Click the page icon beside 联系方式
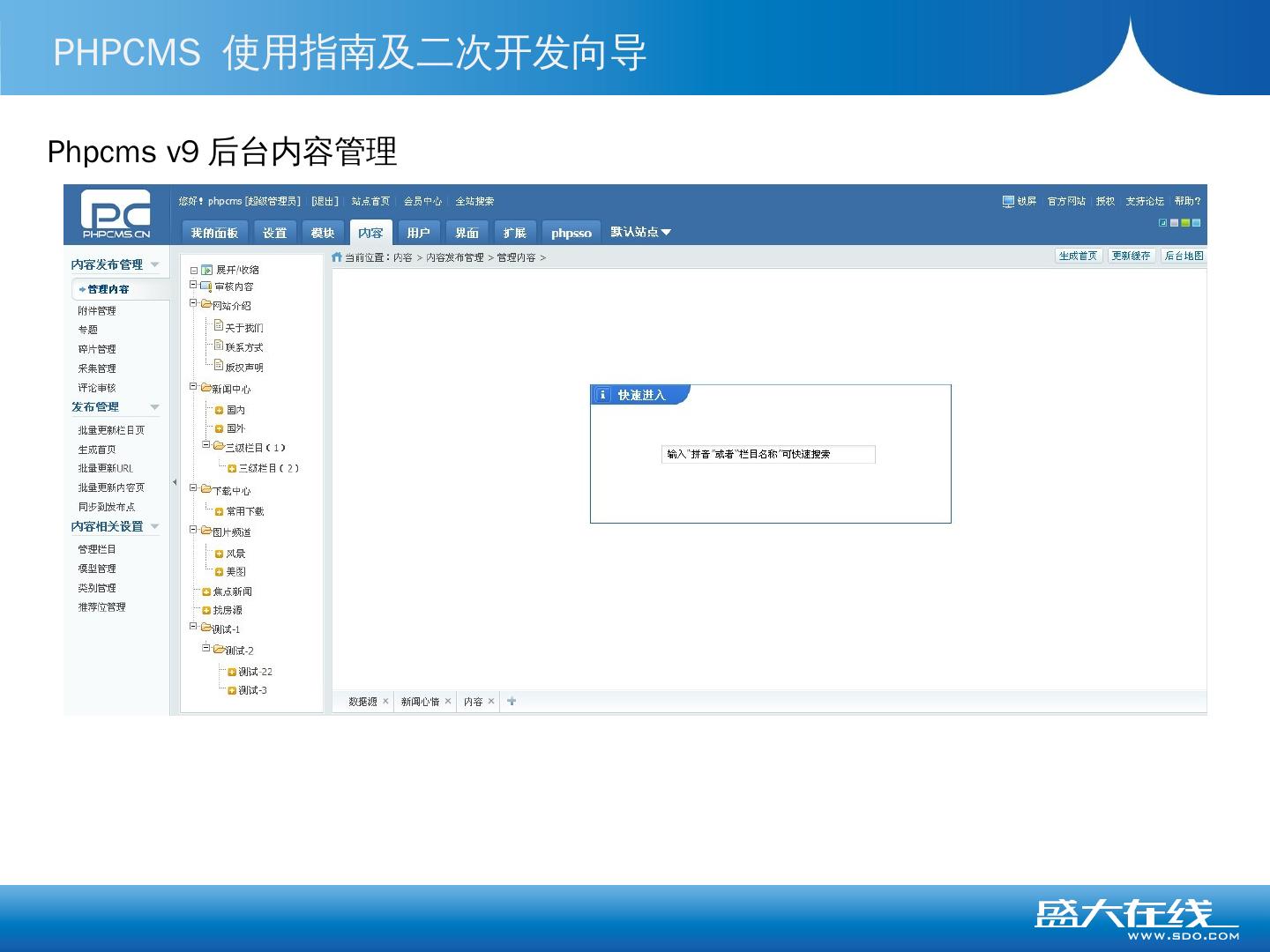1270x952 pixels. click(x=219, y=346)
